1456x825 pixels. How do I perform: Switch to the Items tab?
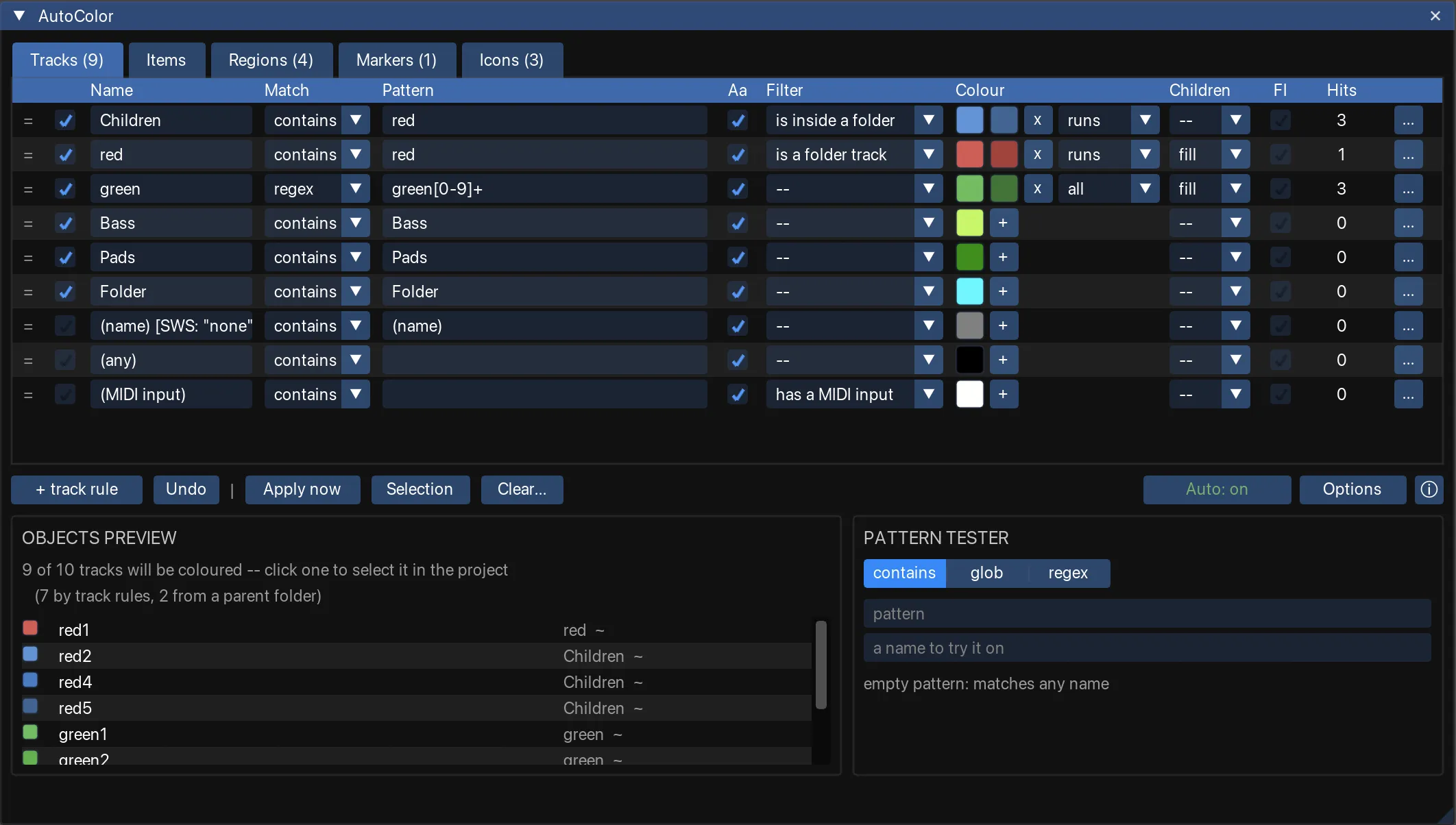click(167, 60)
